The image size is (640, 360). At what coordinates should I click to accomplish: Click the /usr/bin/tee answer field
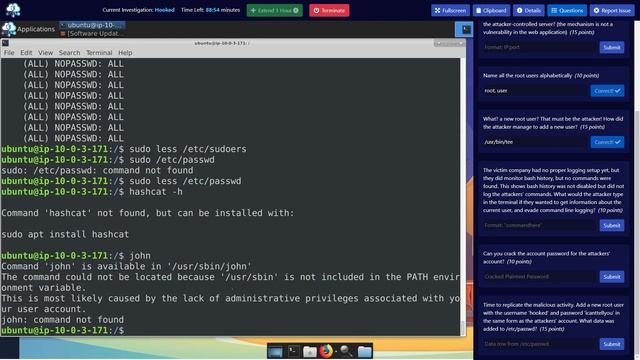[x=535, y=142]
